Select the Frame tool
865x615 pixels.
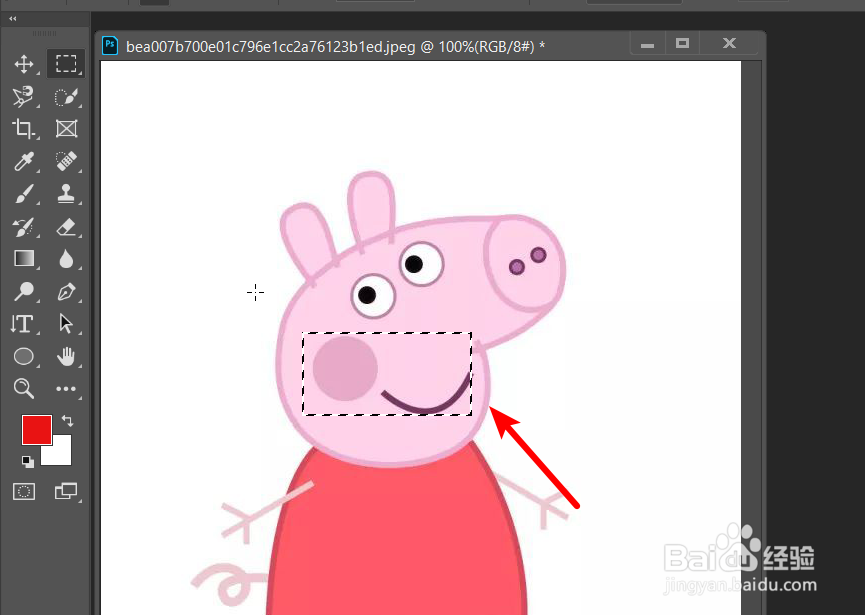click(66, 129)
